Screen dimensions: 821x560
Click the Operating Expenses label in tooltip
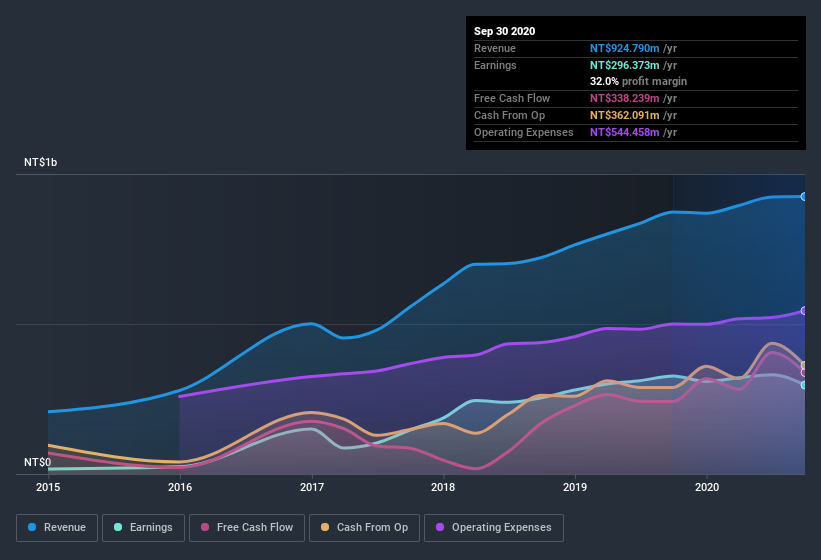524,132
